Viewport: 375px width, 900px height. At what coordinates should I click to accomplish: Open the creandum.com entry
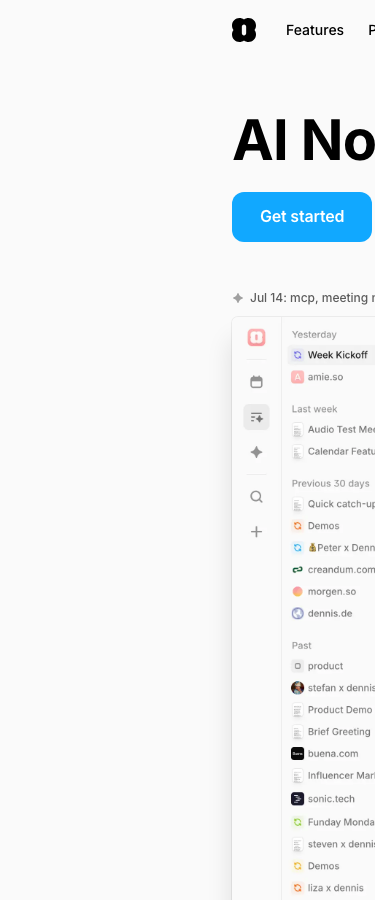pos(341,569)
